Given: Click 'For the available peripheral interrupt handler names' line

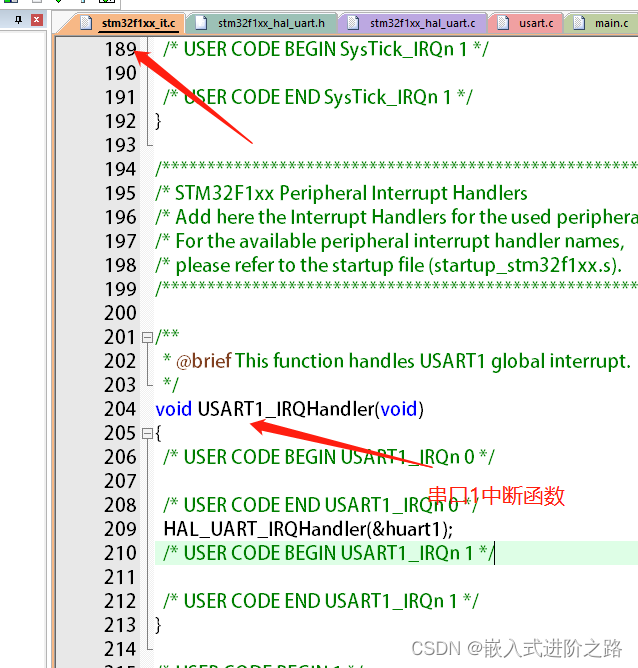Looking at the screenshot, I should (390, 242).
